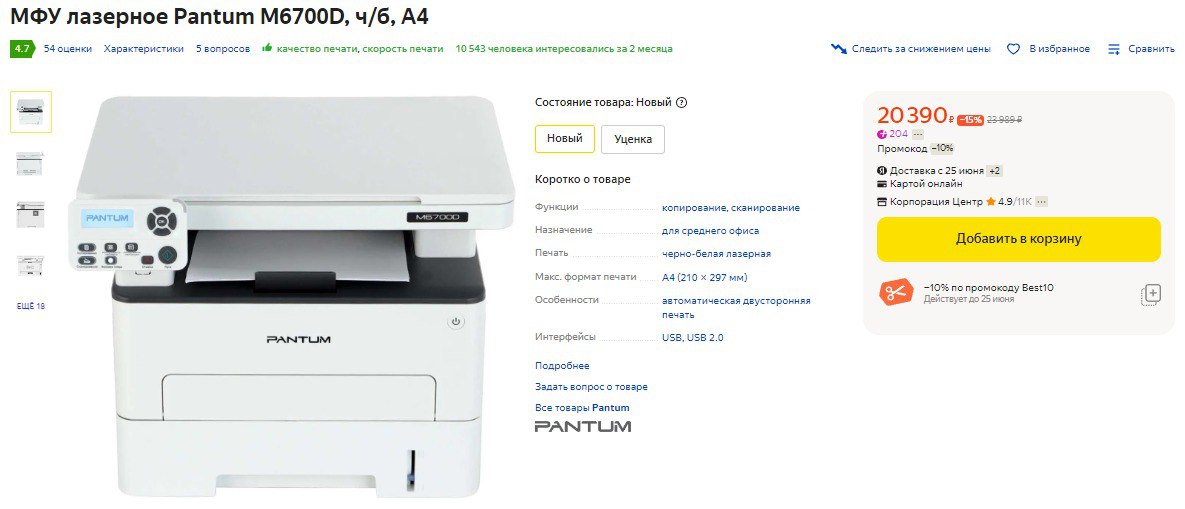This screenshot has width=1185, height=509.
Task: Click the purple cashback points icon
Action: coord(882,134)
